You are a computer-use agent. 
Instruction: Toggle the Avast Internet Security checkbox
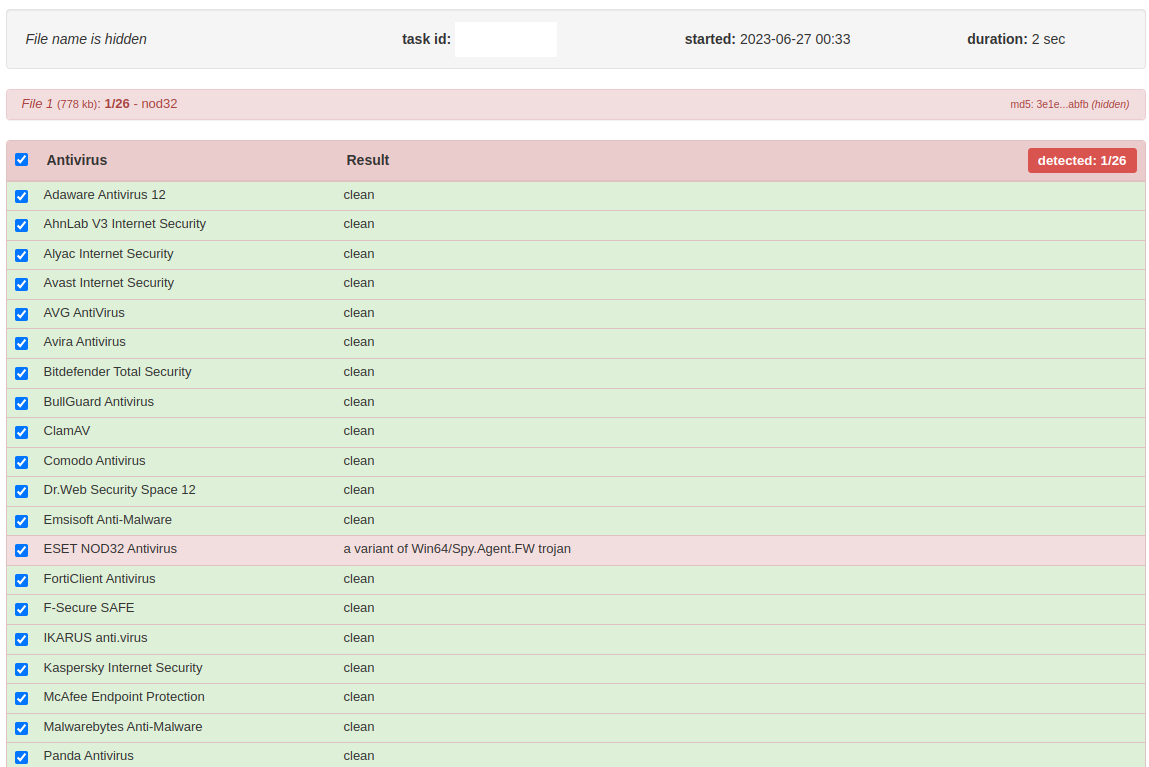(x=22, y=284)
